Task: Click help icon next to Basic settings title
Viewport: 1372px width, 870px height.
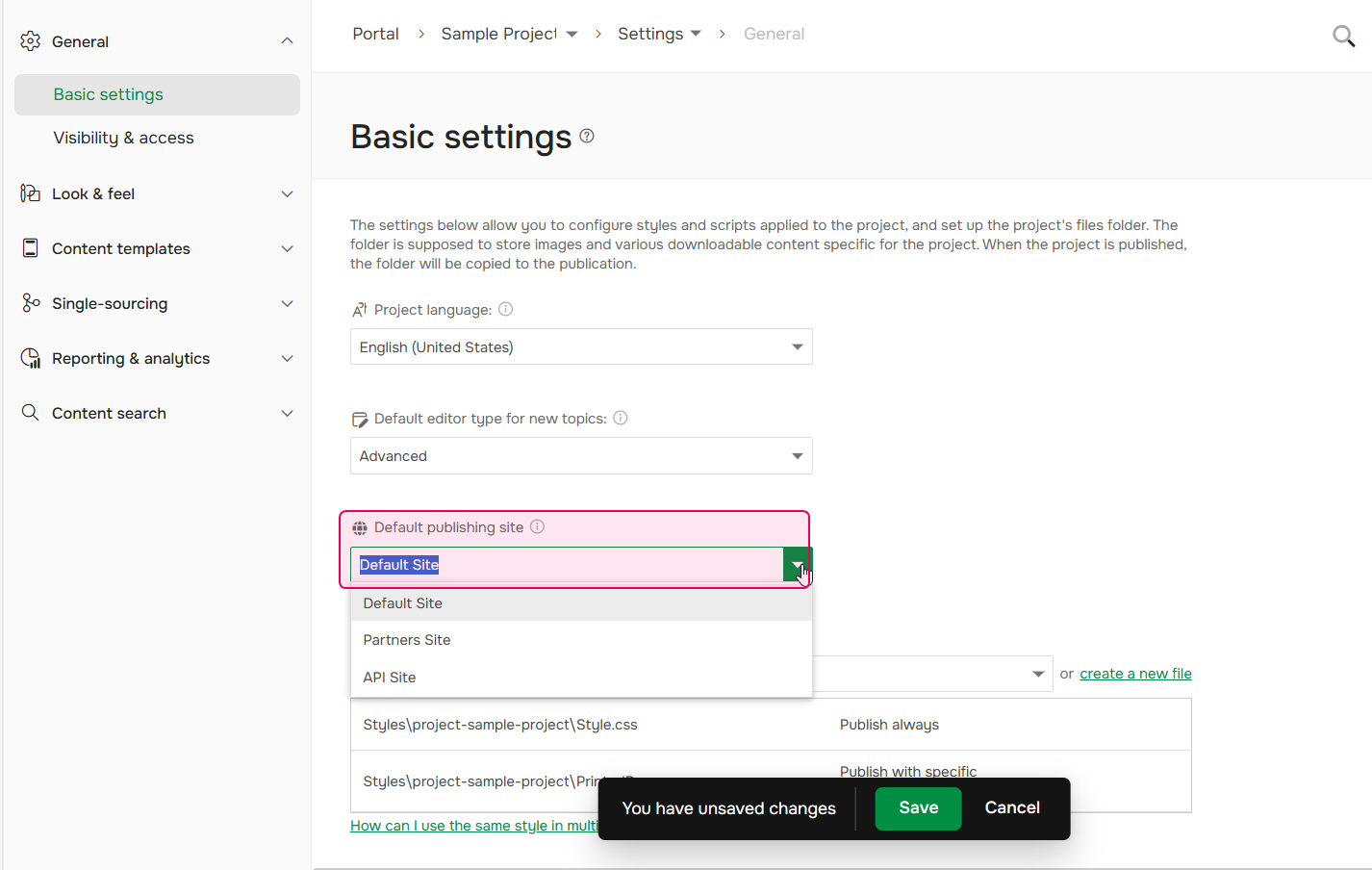Action: 587,136
